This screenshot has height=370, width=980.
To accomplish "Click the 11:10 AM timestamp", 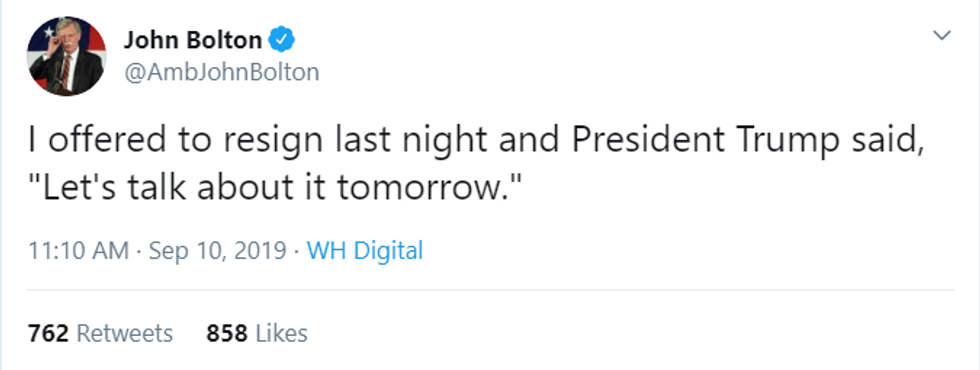I will click(78, 251).
